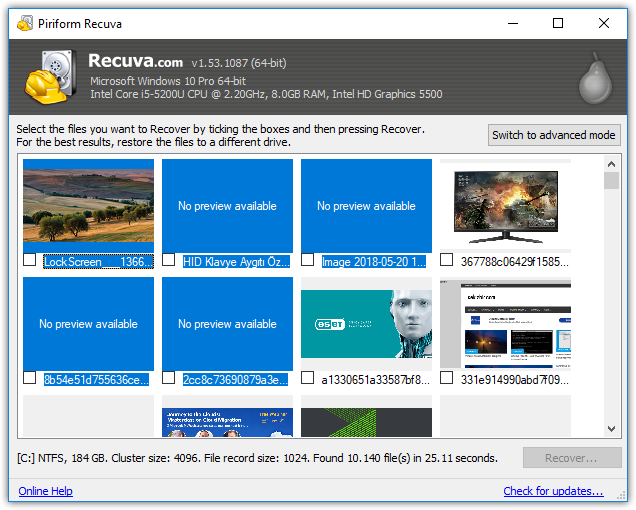Click the file name 8b54e51d755636ce...

pyautogui.click(x=97, y=380)
